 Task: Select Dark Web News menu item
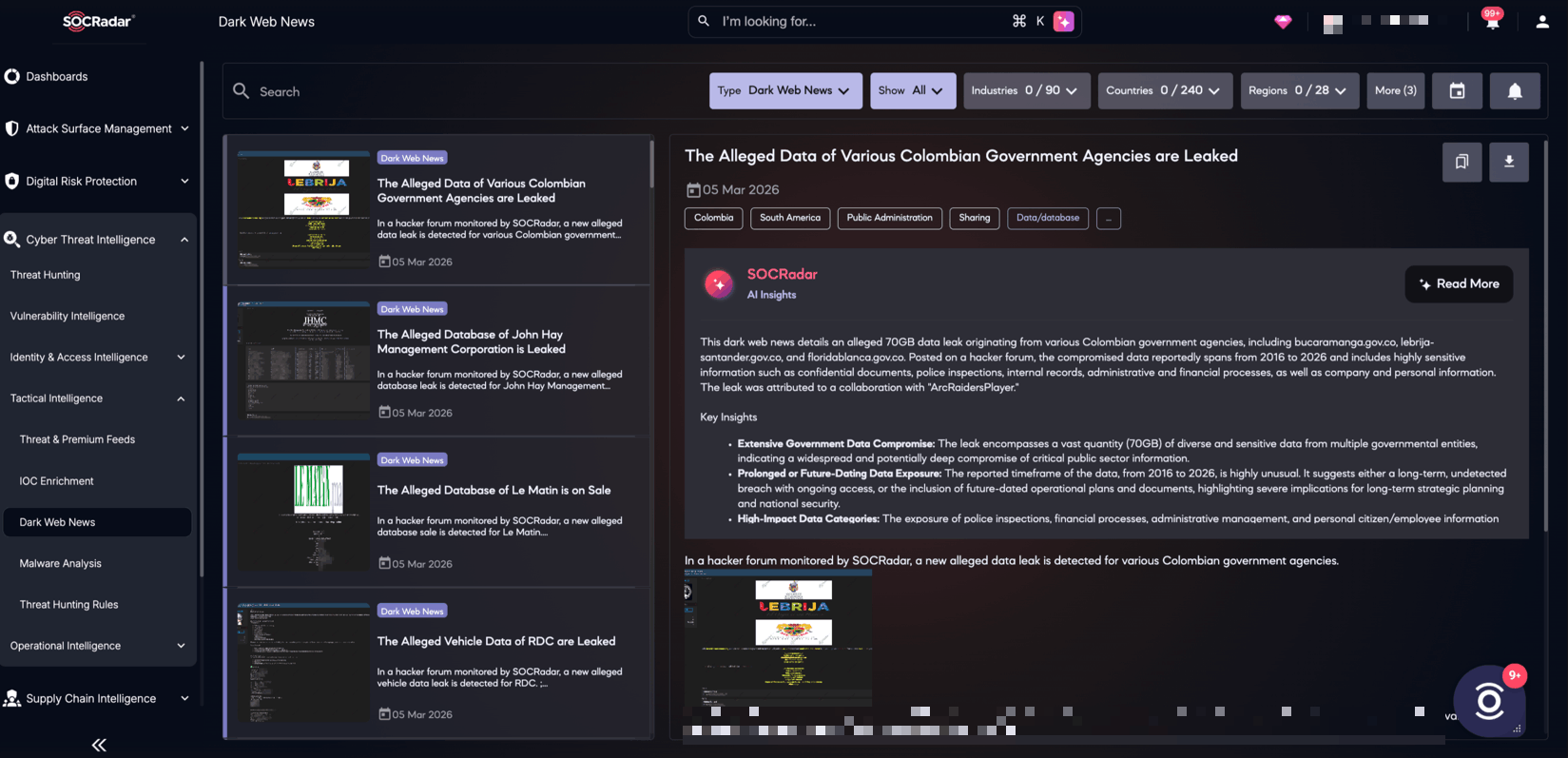pos(97,522)
